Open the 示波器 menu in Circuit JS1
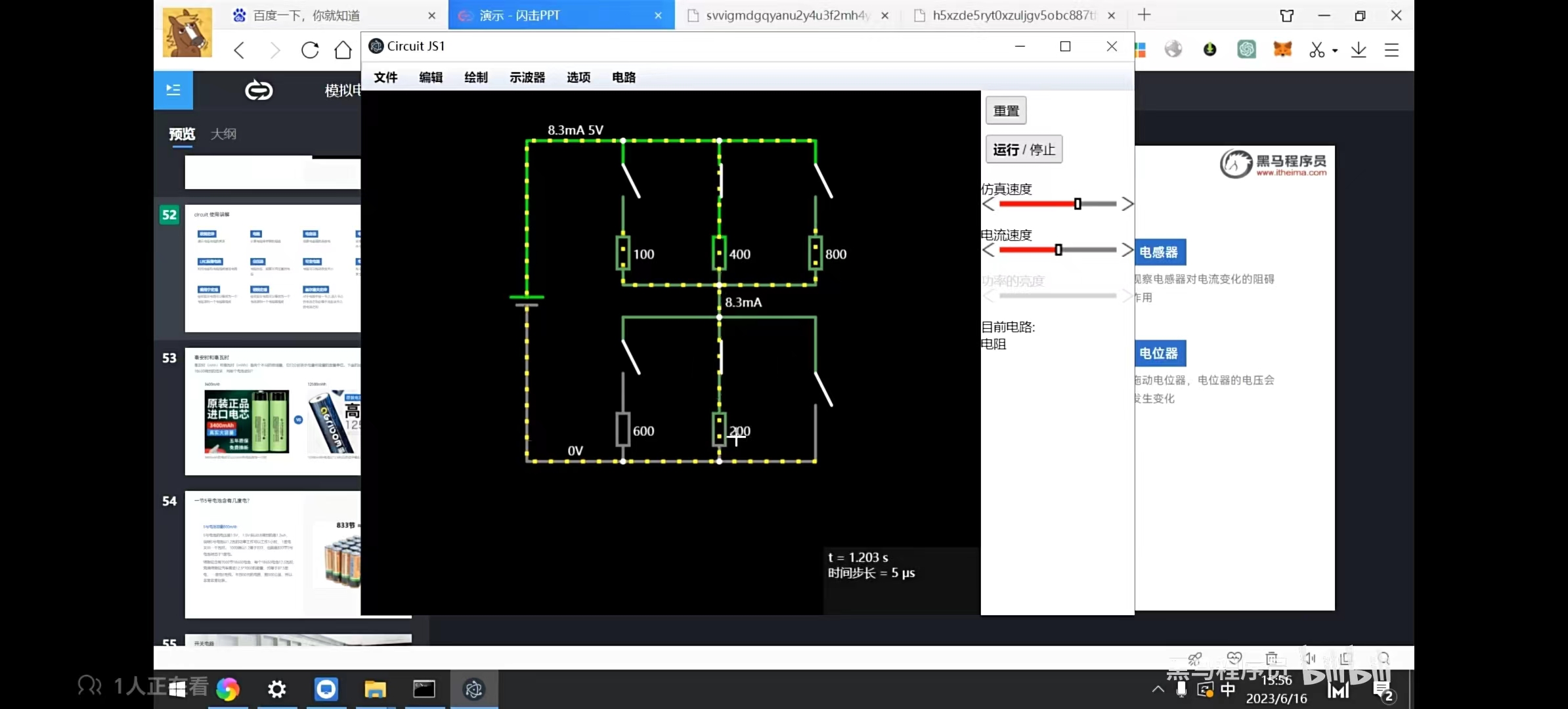This screenshot has height=709, width=1568. pyautogui.click(x=527, y=77)
